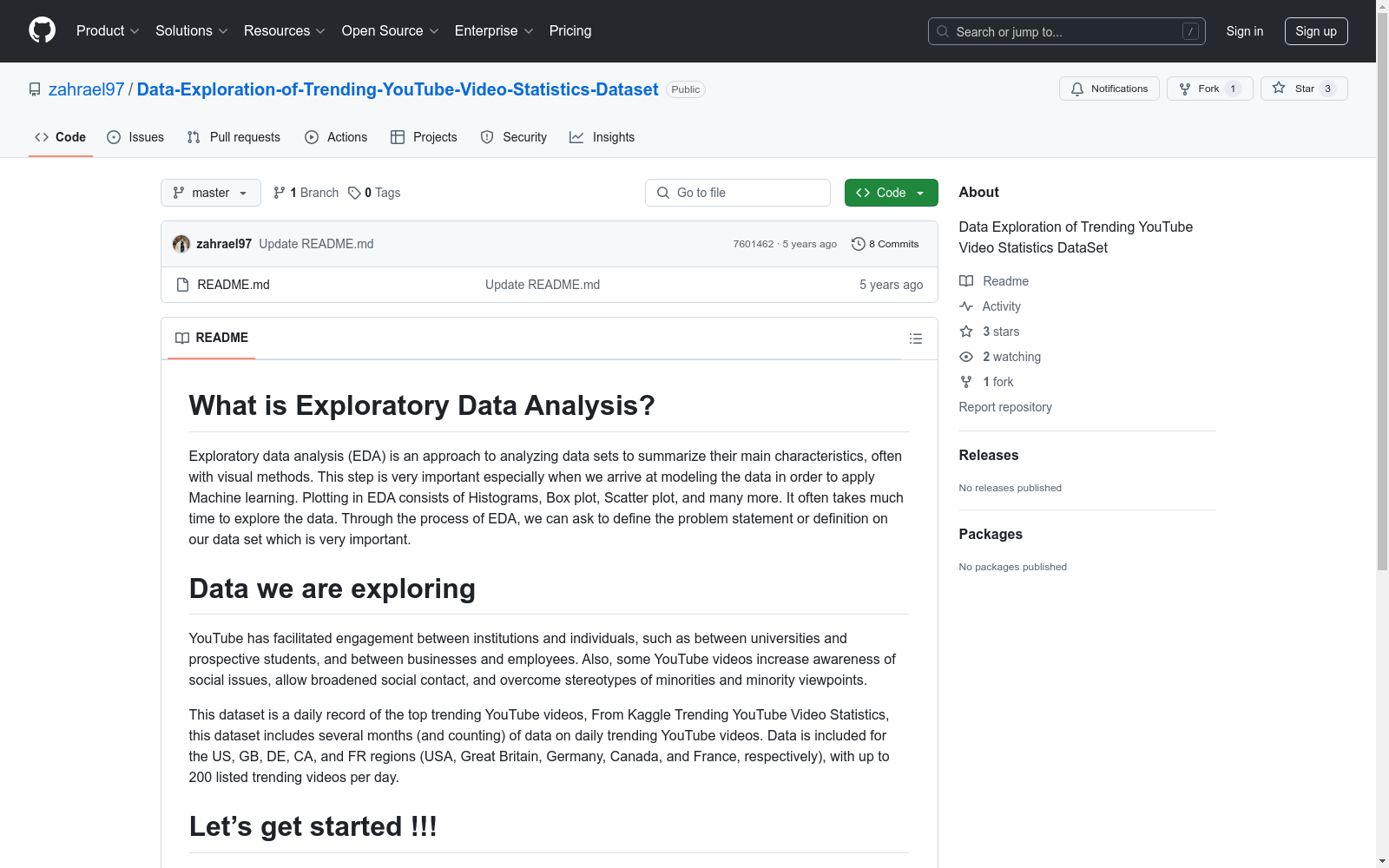Click the branch icon next to 1 Branch

tap(280, 193)
